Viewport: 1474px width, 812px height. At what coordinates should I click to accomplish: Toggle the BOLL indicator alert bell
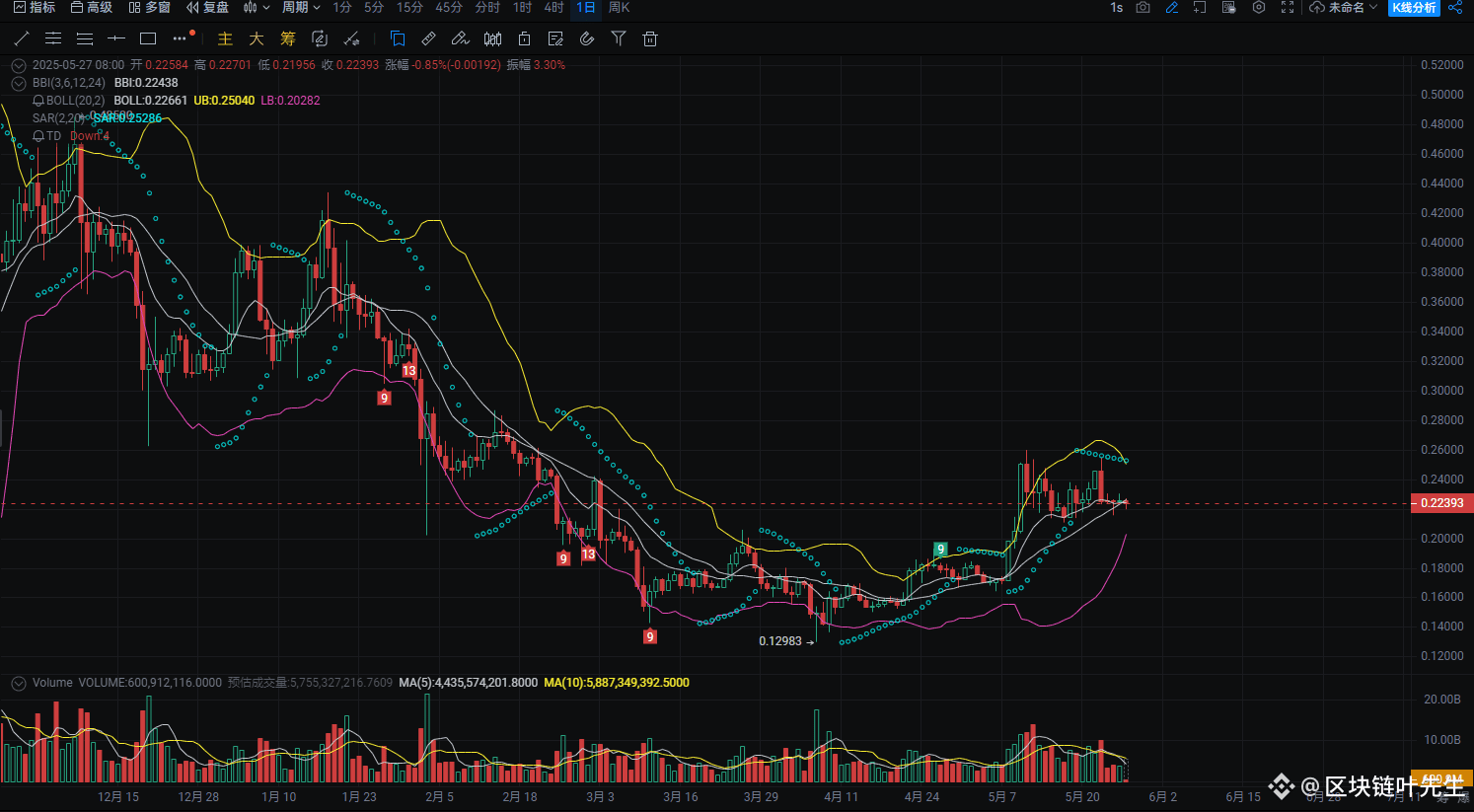pyautogui.click(x=38, y=101)
